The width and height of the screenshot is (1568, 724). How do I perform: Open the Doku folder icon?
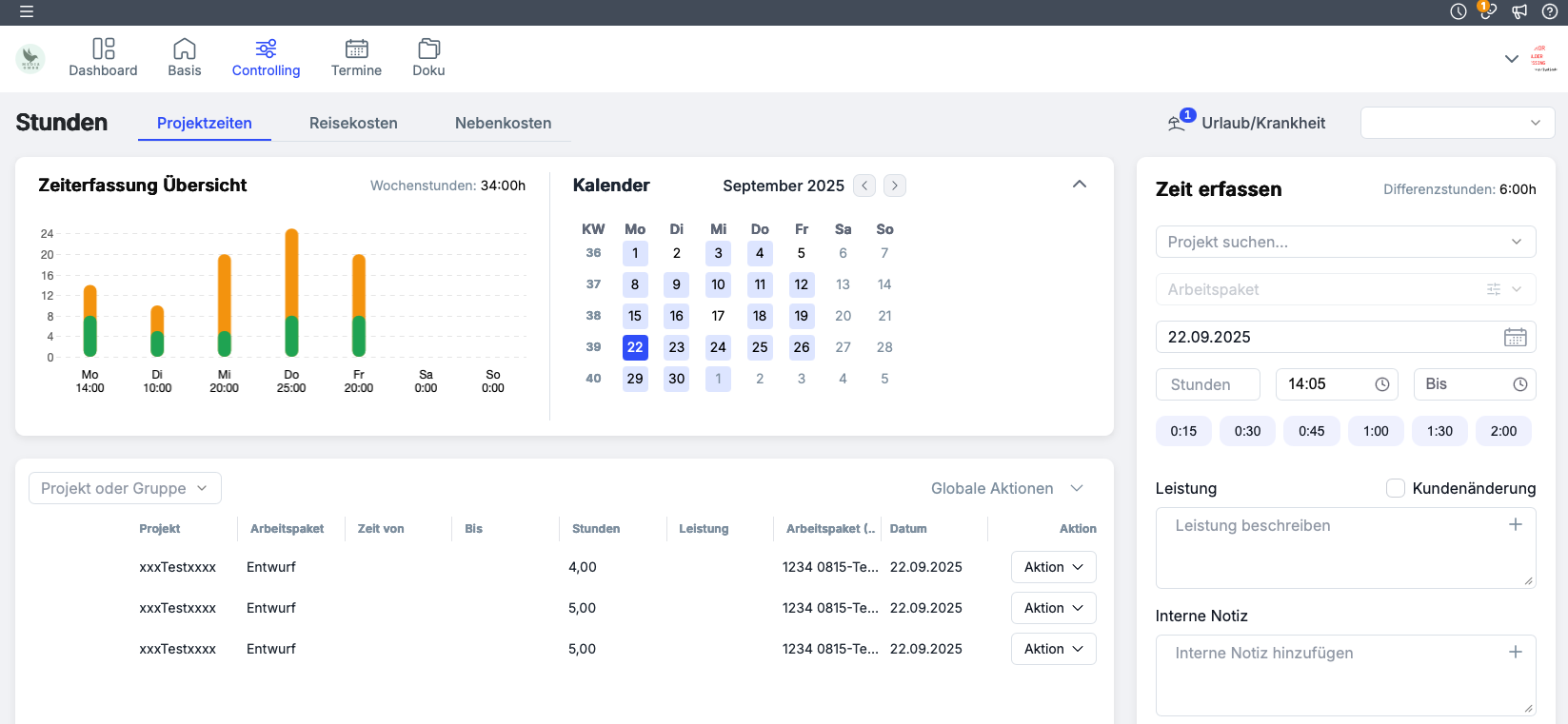(x=428, y=49)
